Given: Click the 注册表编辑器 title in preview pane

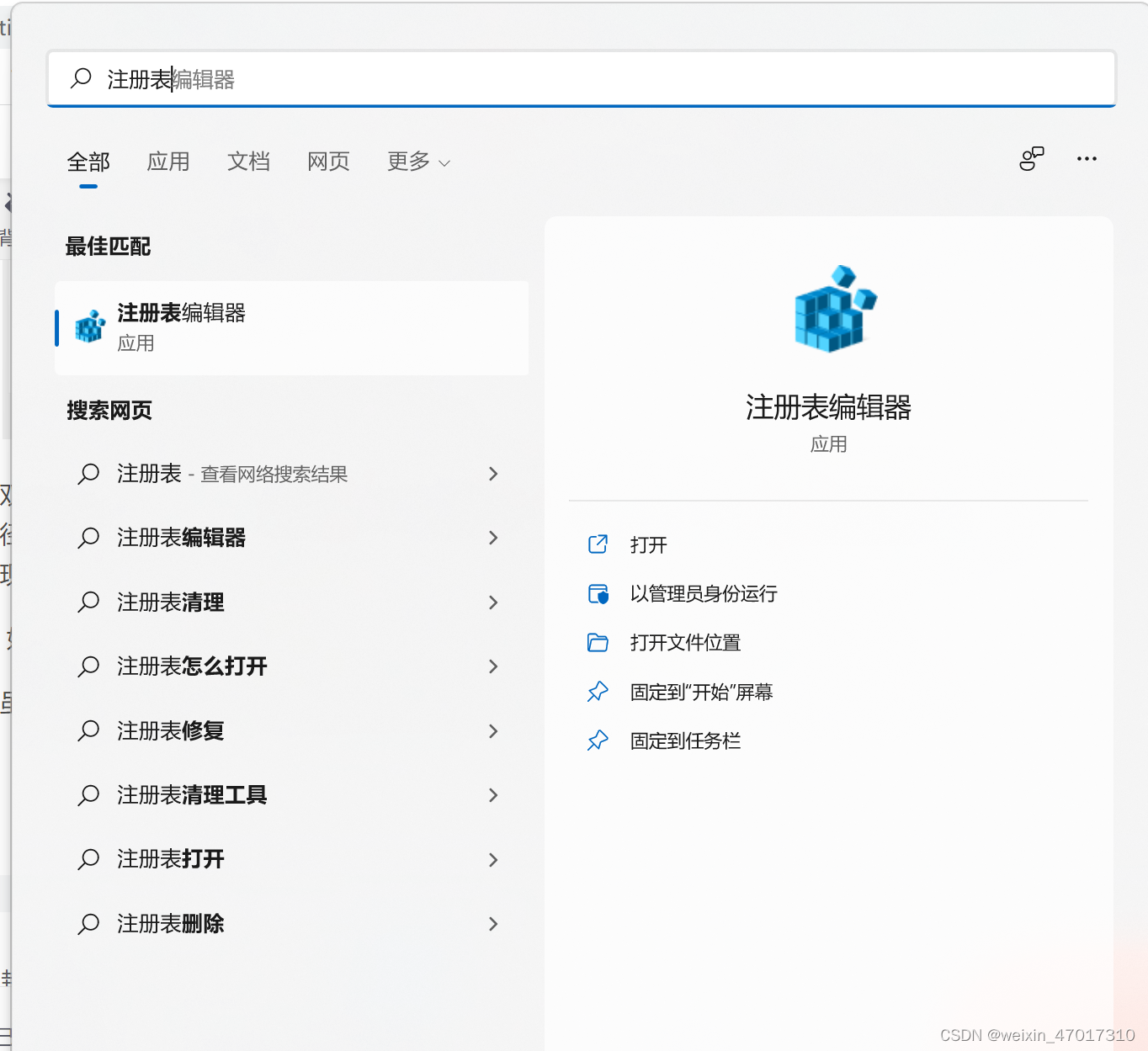Looking at the screenshot, I should pos(828,407).
